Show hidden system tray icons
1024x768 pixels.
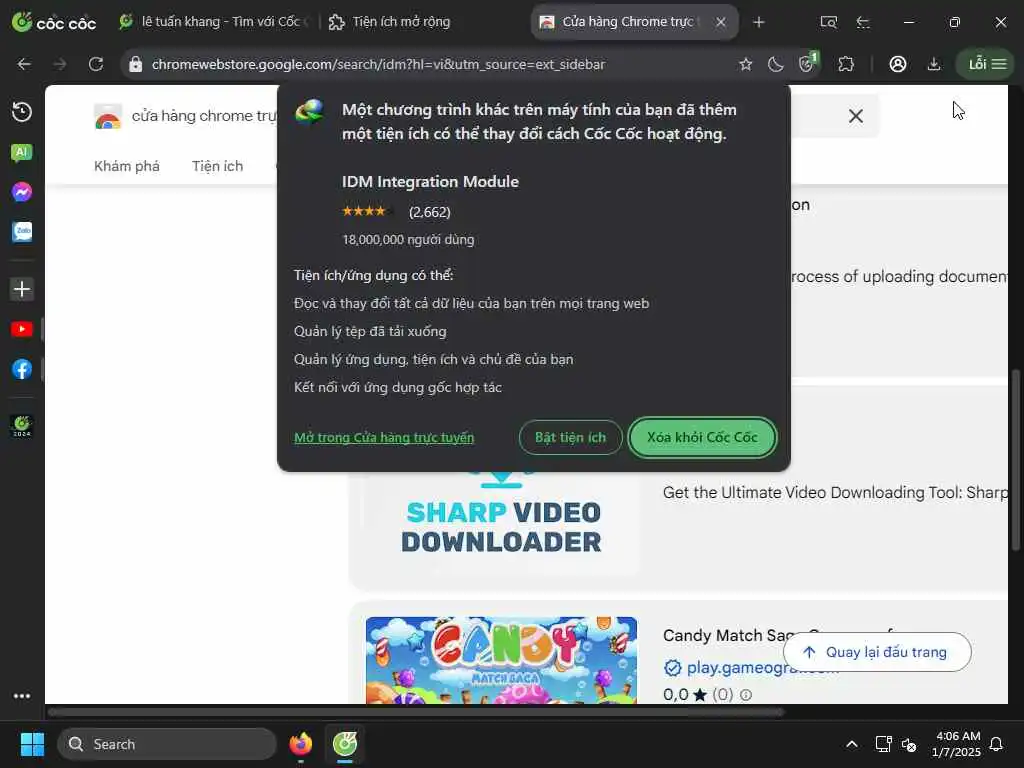click(852, 744)
